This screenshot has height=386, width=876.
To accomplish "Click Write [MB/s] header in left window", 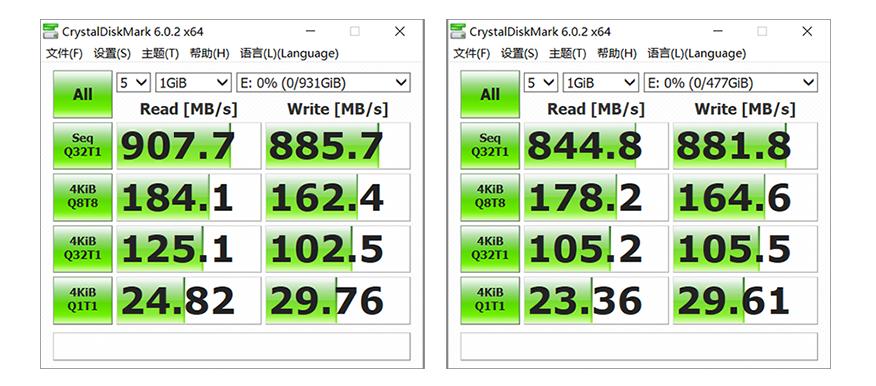I will (337, 109).
